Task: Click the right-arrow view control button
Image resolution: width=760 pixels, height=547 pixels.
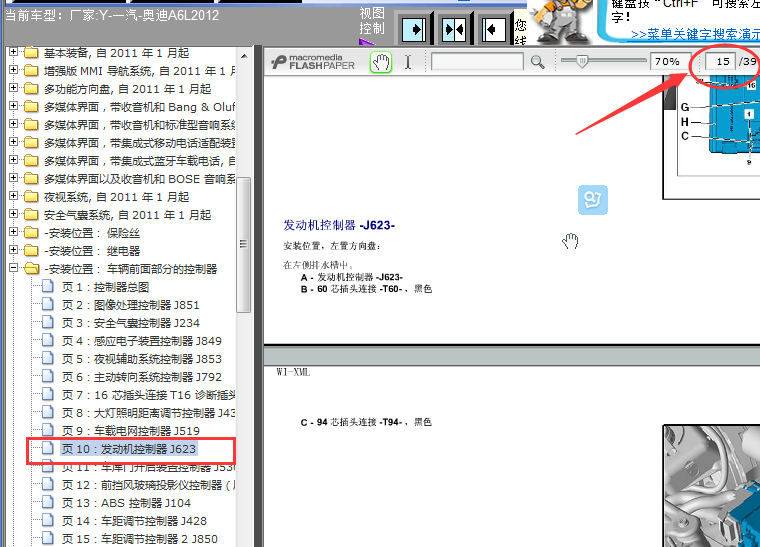Action: [x=414, y=30]
